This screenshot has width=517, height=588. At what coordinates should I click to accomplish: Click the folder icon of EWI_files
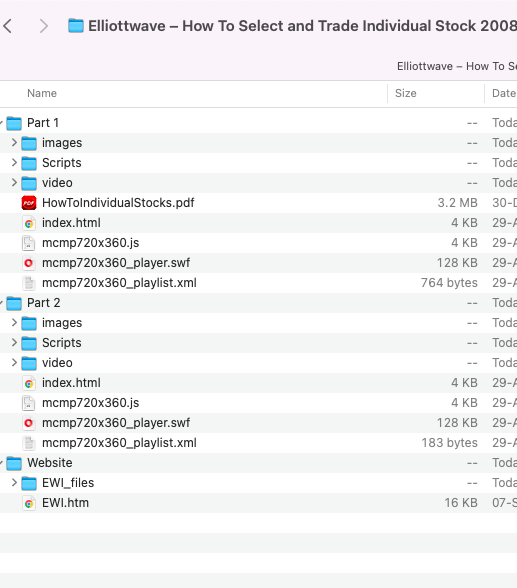pyautogui.click(x=29, y=483)
